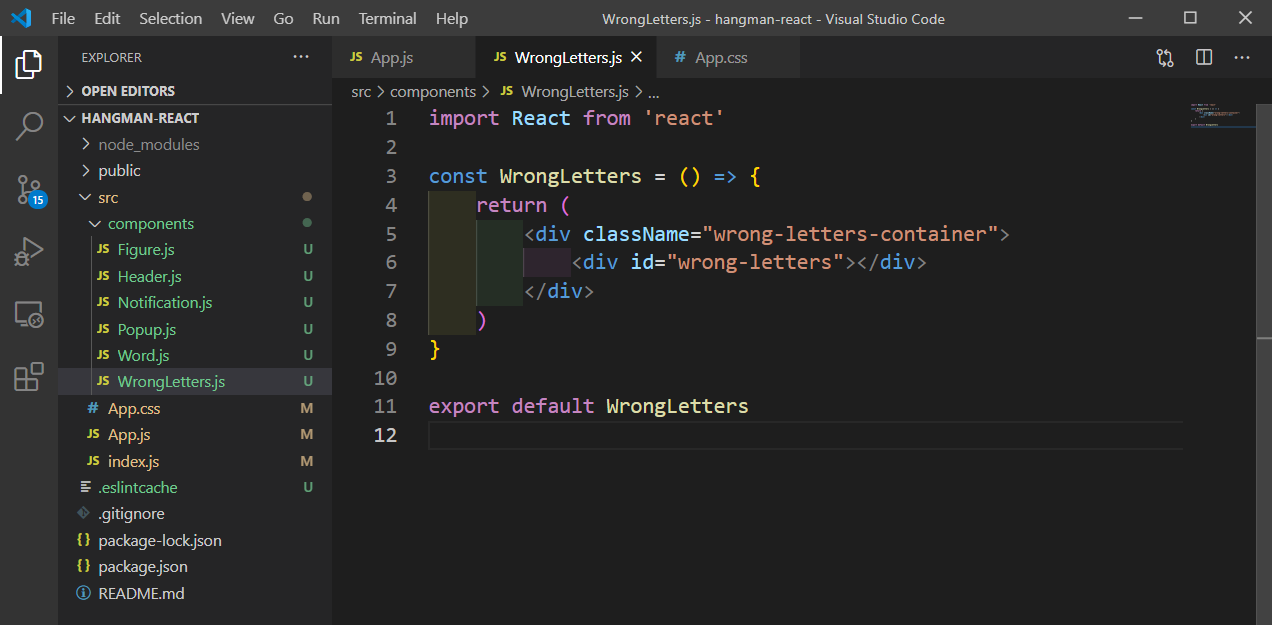The height and width of the screenshot is (625, 1272).
Task: Click 'export default WrongLetters' code line
Action: click(588, 406)
